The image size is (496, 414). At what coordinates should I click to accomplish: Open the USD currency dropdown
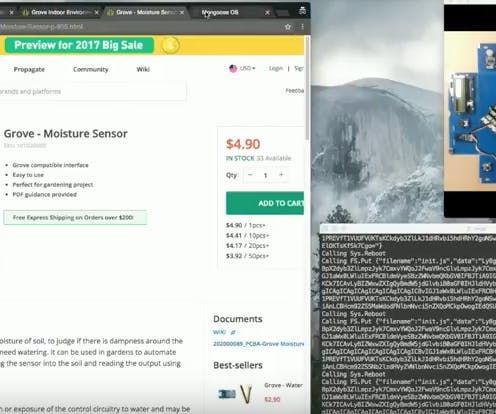click(x=247, y=68)
